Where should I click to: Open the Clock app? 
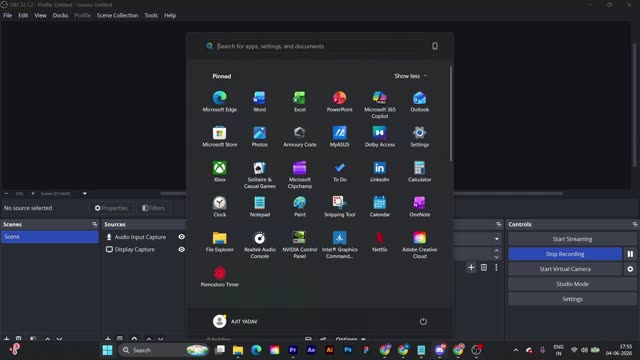(x=220, y=206)
